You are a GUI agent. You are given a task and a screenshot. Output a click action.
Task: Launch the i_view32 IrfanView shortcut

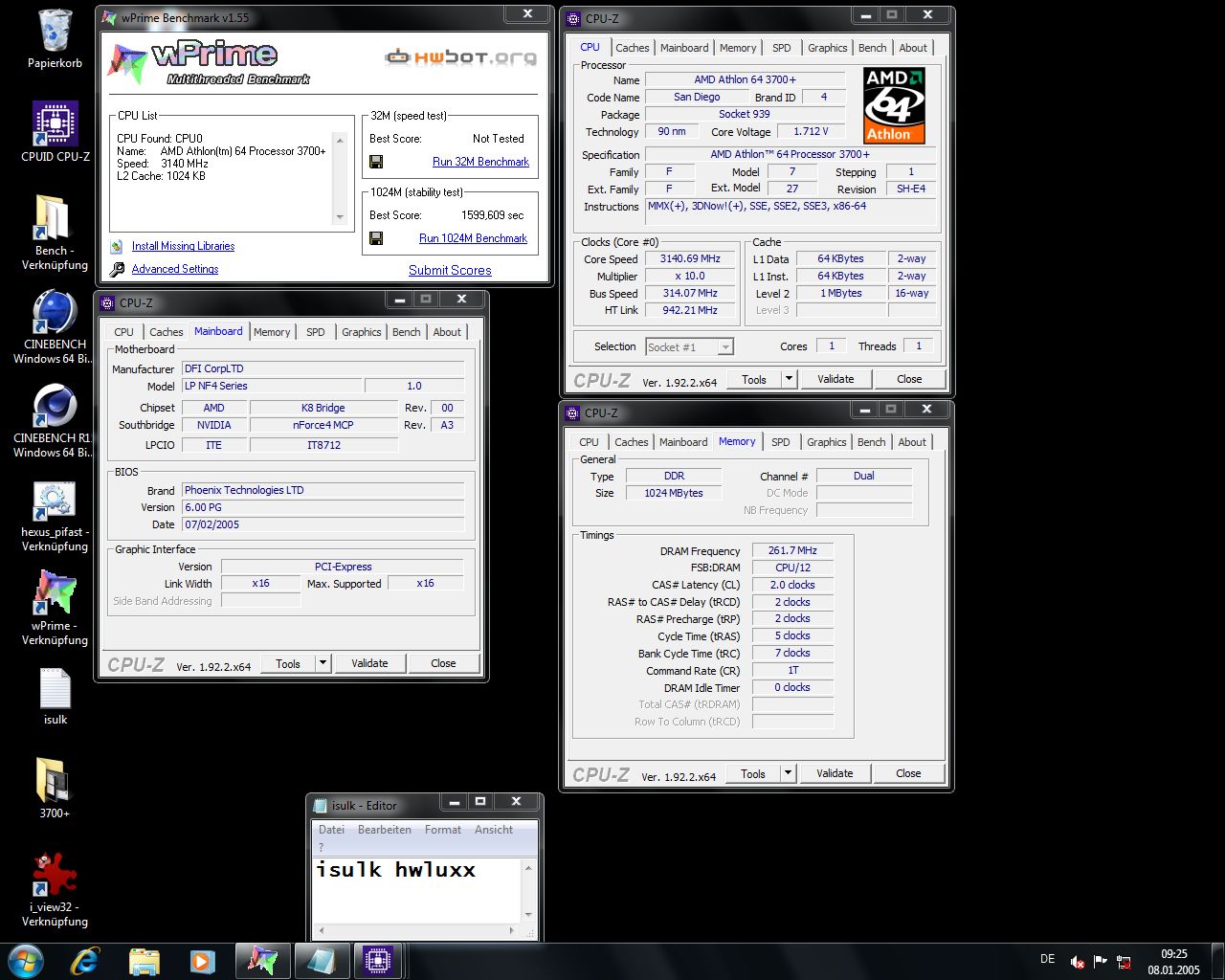(x=55, y=874)
